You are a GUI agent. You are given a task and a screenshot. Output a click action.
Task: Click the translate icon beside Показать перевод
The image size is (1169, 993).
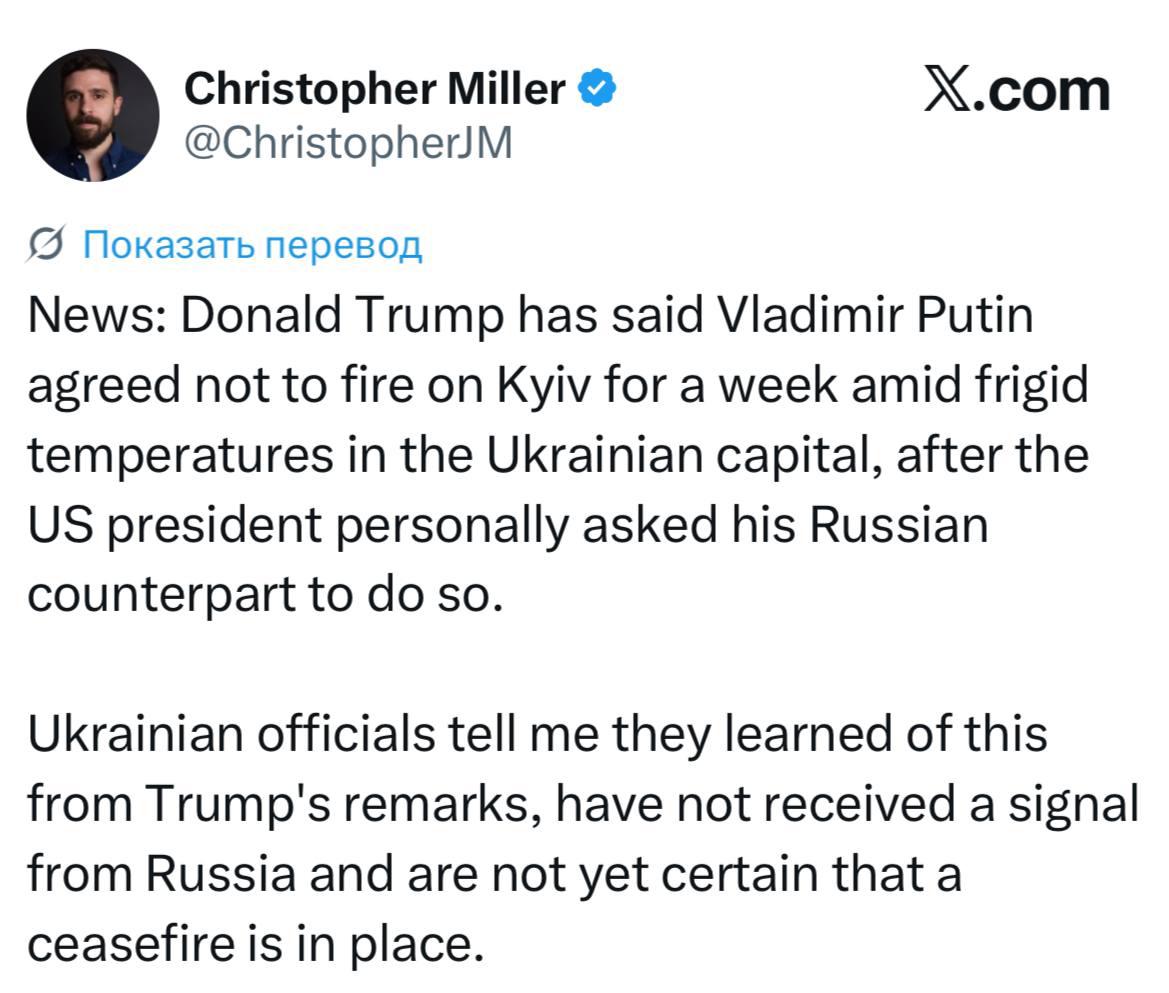(x=47, y=244)
